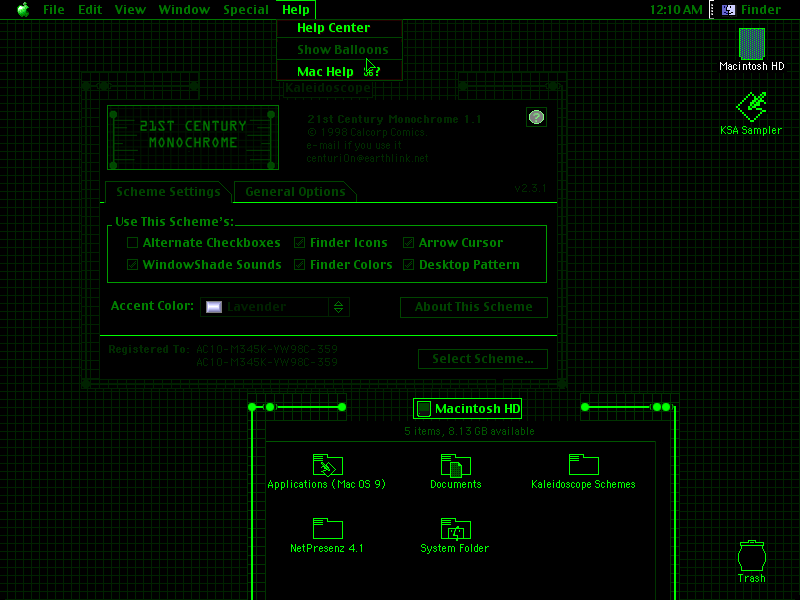Toggle the Desktop Pattern checkbox
Viewport: 800px width, 600px height.
(408, 264)
